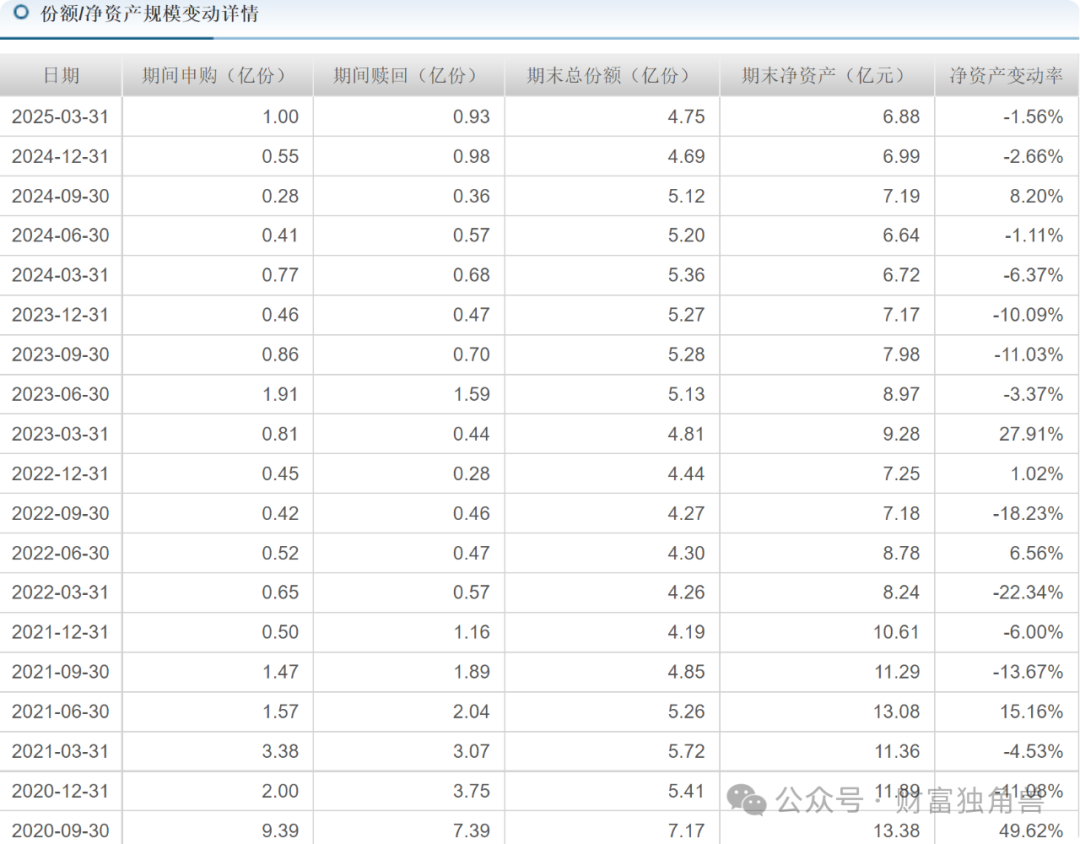
Task: Click total shares value 7.17
Action: click(x=686, y=831)
